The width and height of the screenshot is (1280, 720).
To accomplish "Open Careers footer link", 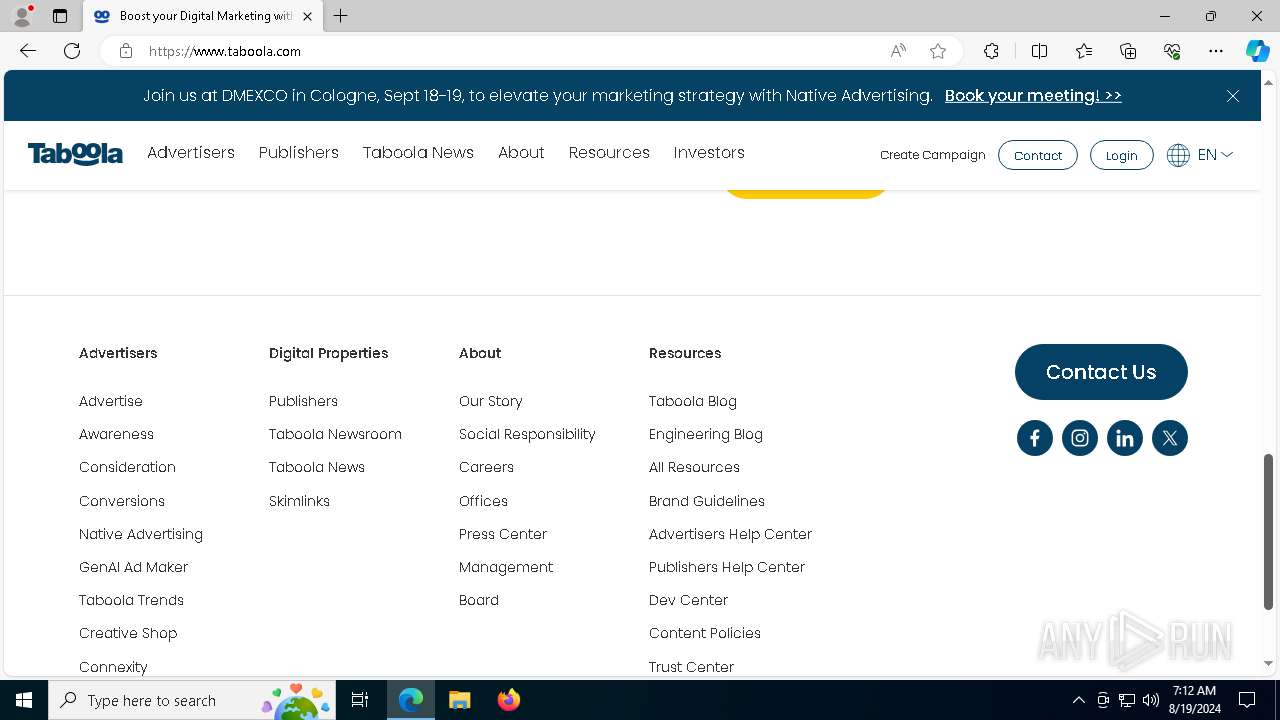I will (x=486, y=467).
